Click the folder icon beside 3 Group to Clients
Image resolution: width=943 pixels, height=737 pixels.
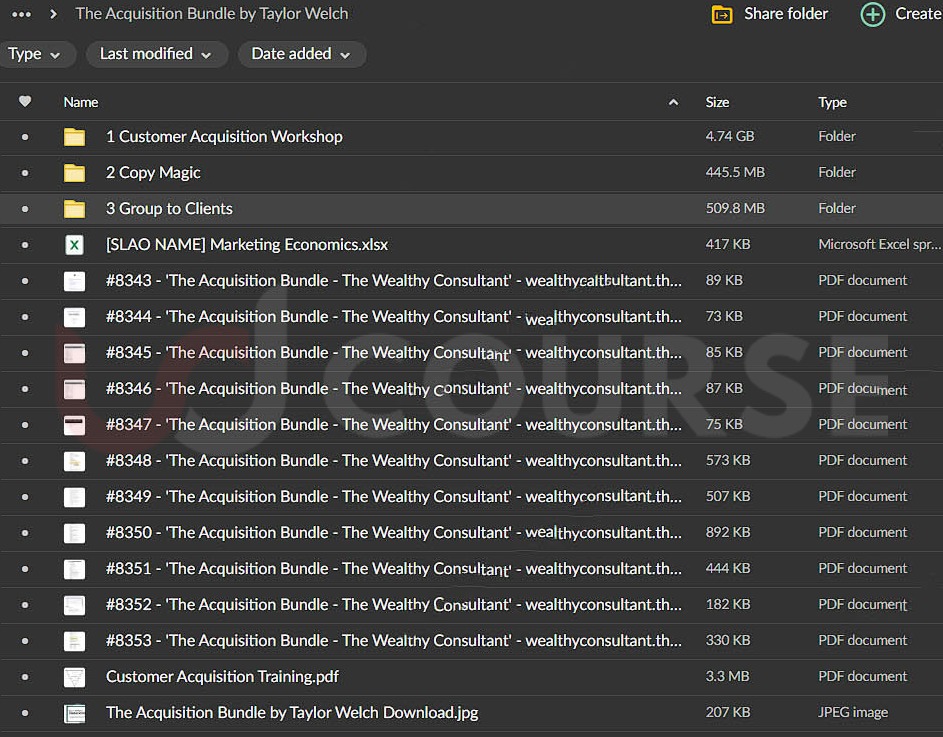(x=74, y=209)
